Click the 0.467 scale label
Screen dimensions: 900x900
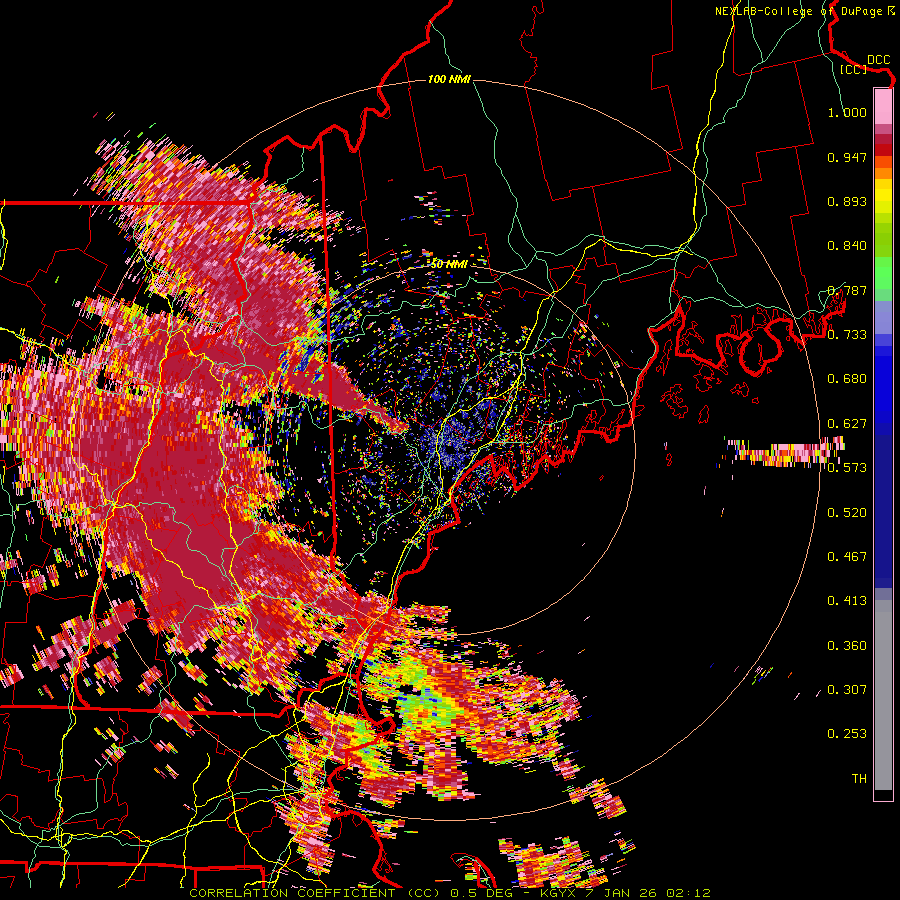point(847,557)
